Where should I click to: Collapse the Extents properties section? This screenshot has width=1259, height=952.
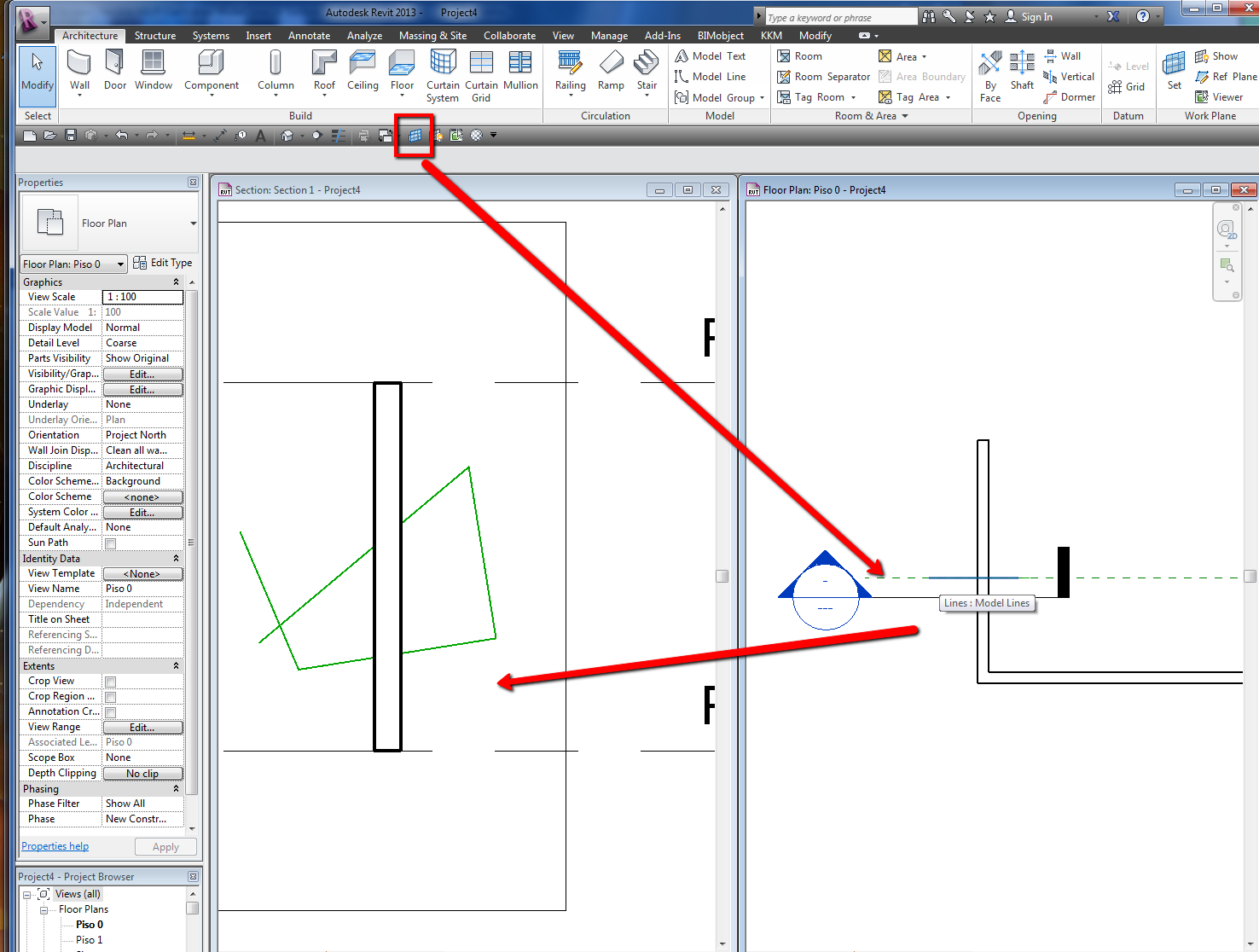point(177,666)
